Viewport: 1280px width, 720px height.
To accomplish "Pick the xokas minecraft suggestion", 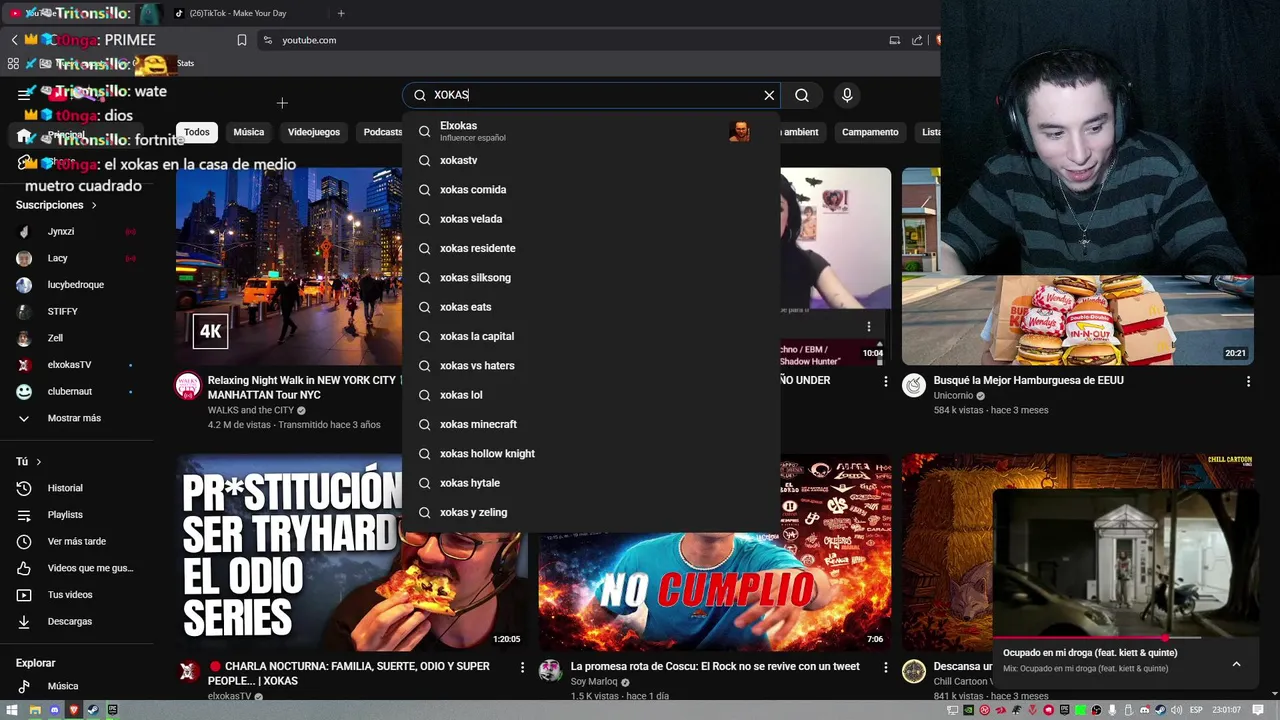I will point(591,424).
